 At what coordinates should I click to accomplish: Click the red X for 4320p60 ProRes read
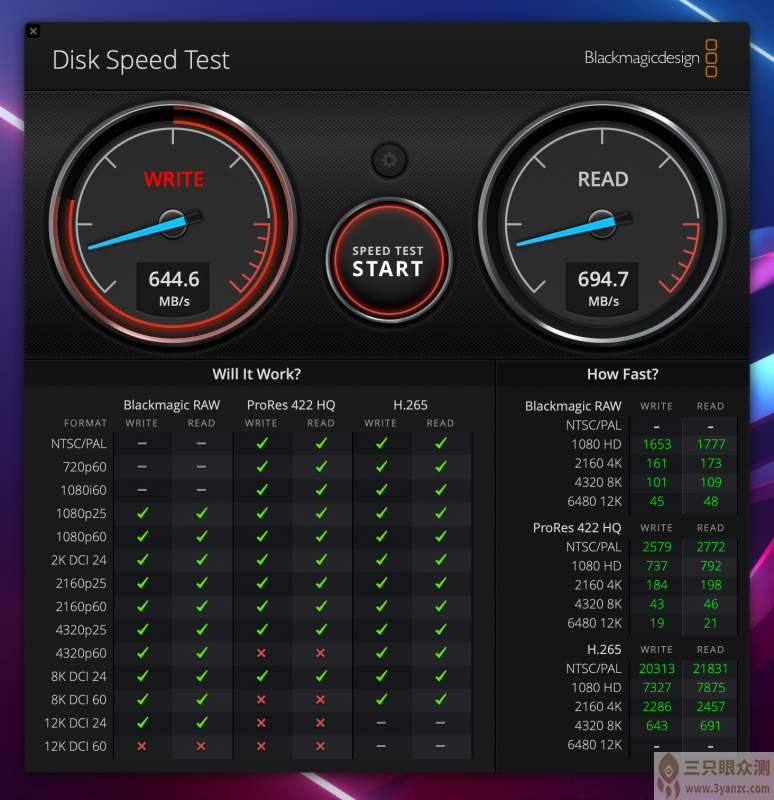[x=320, y=653]
